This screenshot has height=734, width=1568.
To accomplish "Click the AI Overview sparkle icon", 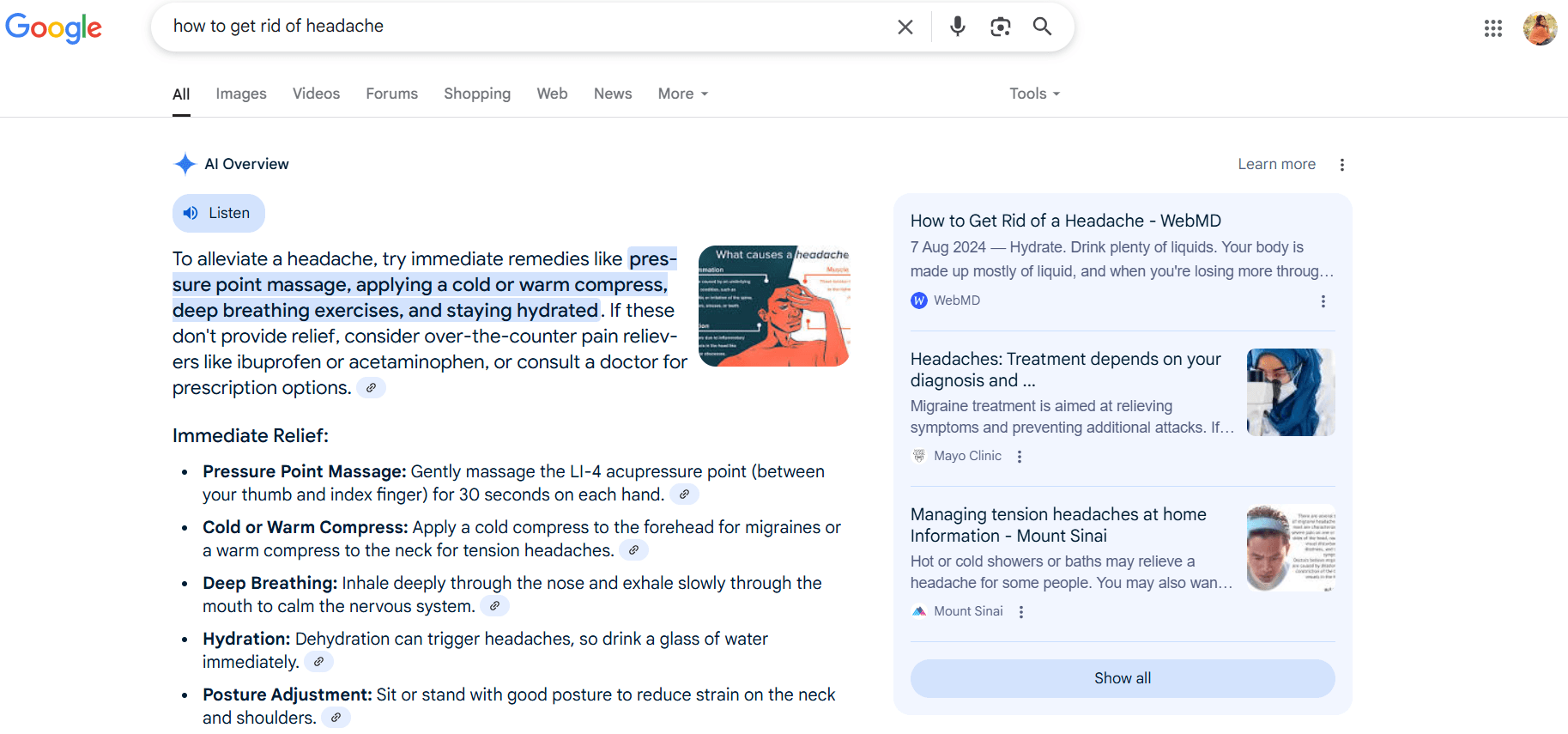I will [185, 164].
